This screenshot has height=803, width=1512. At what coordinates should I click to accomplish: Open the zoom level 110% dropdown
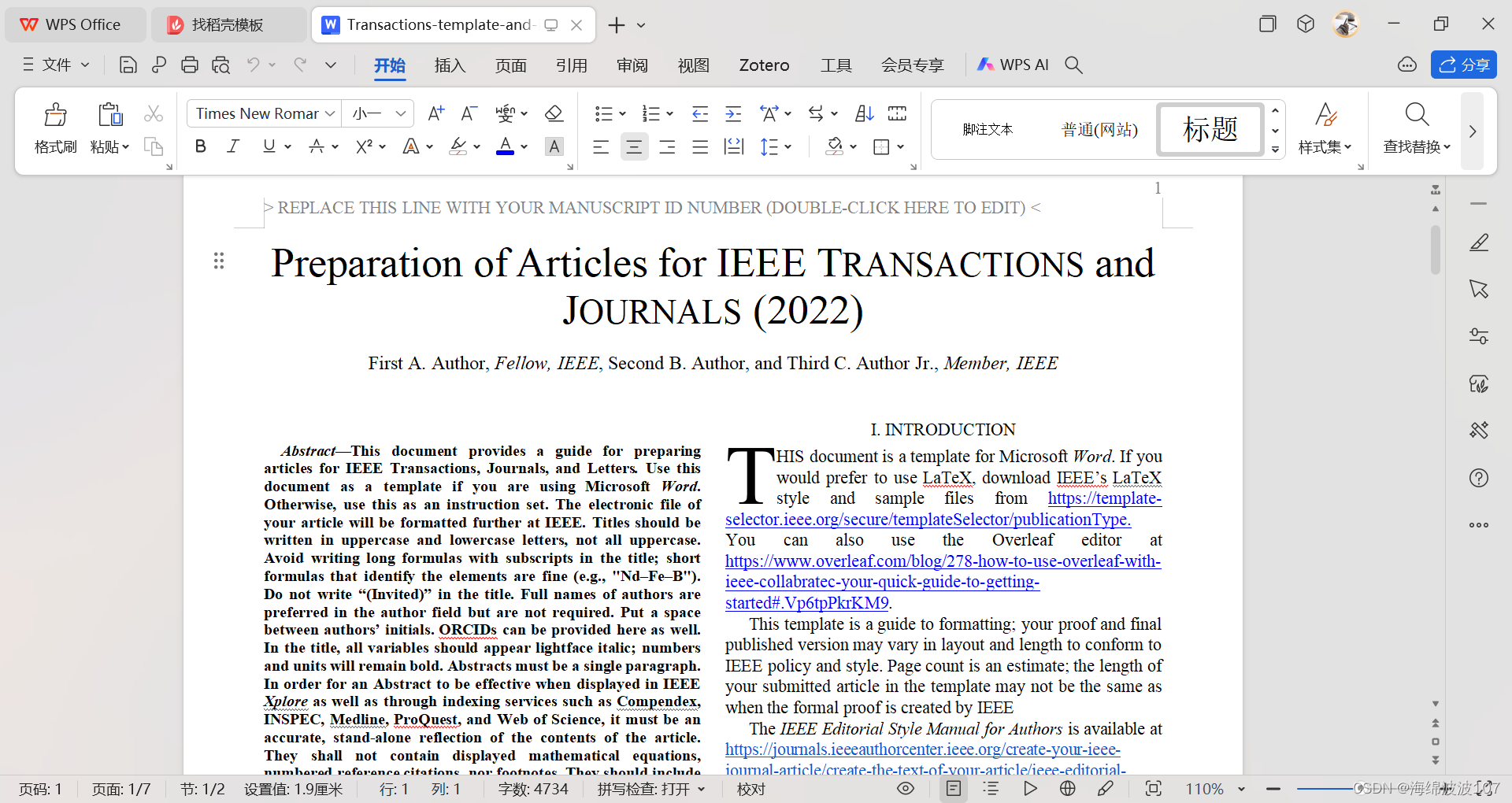(1242, 789)
